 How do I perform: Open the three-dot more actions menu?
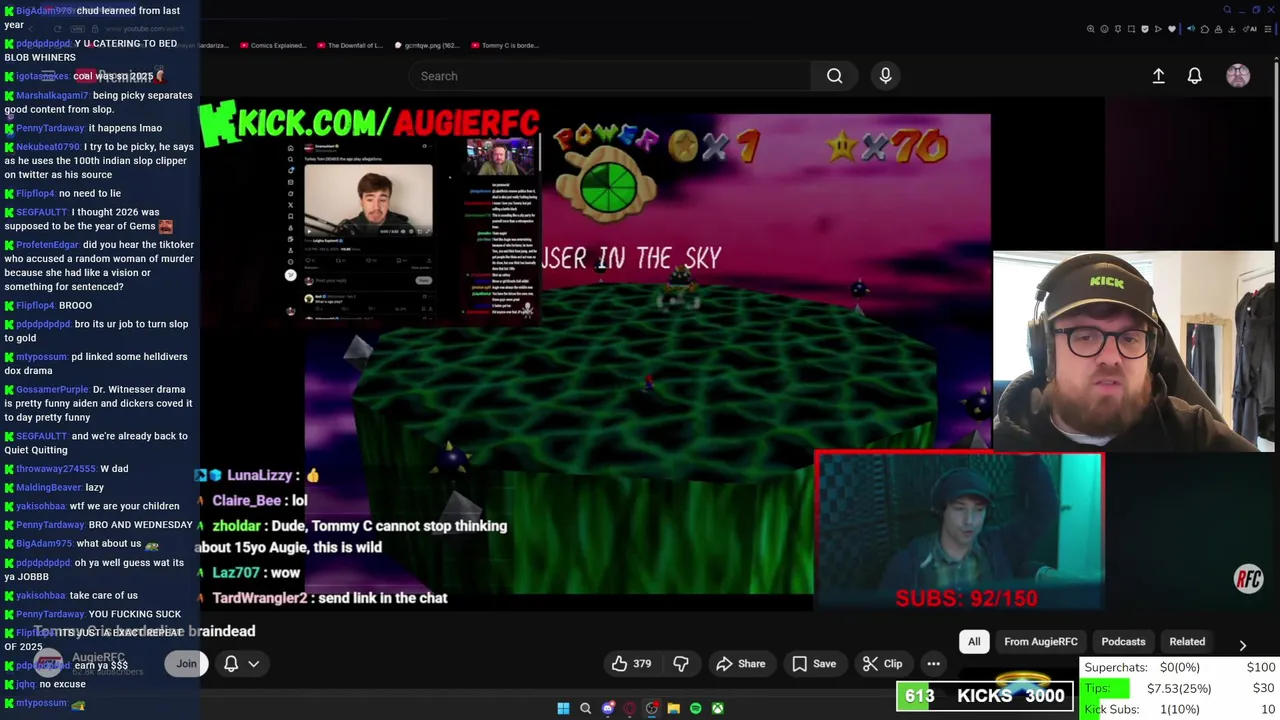(933, 664)
